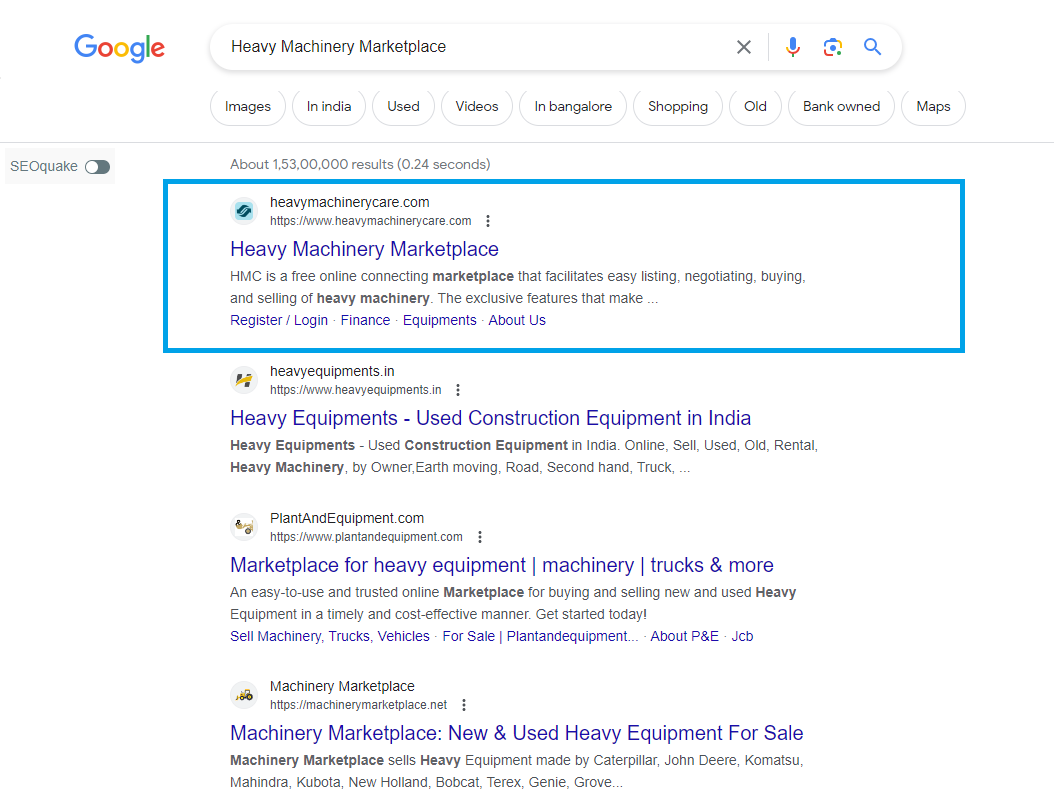Image resolution: width=1054 pixels, height=810 pixels.
Task: Click heavymachinerycare.com site name
Action: click(350, 202)
